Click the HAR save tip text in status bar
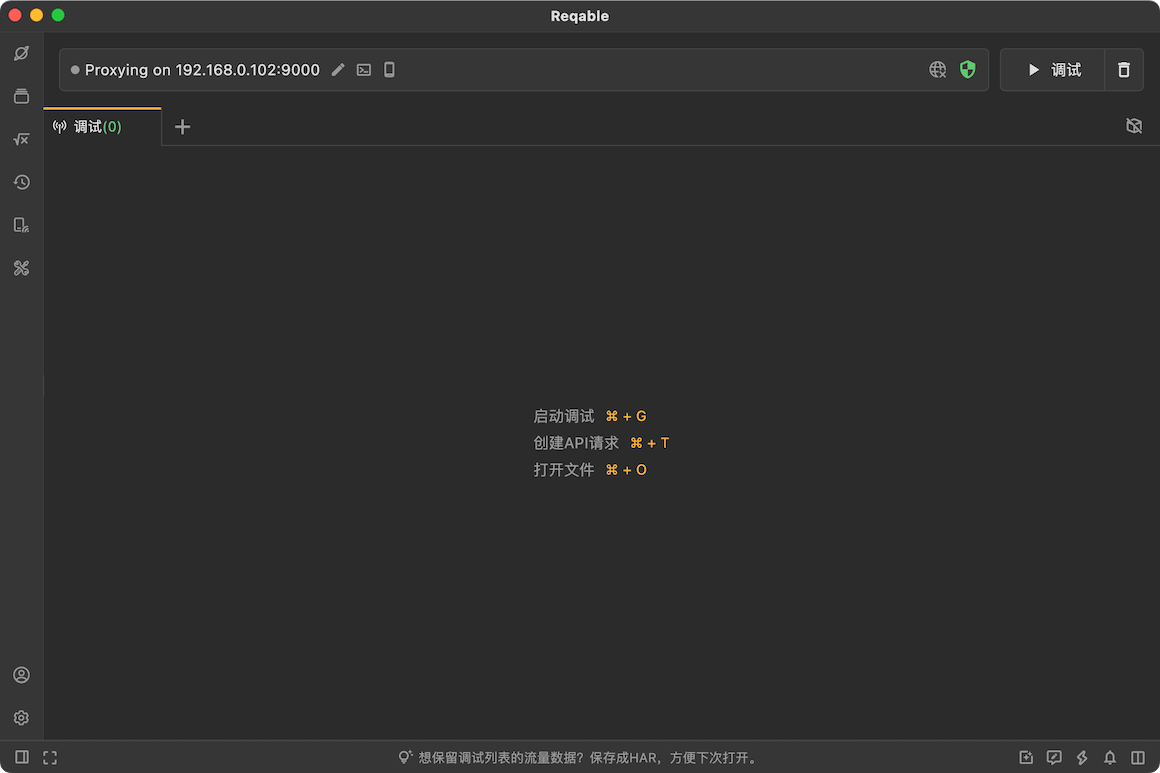This screenshot has width=1160, height=773. pos(587,757)
